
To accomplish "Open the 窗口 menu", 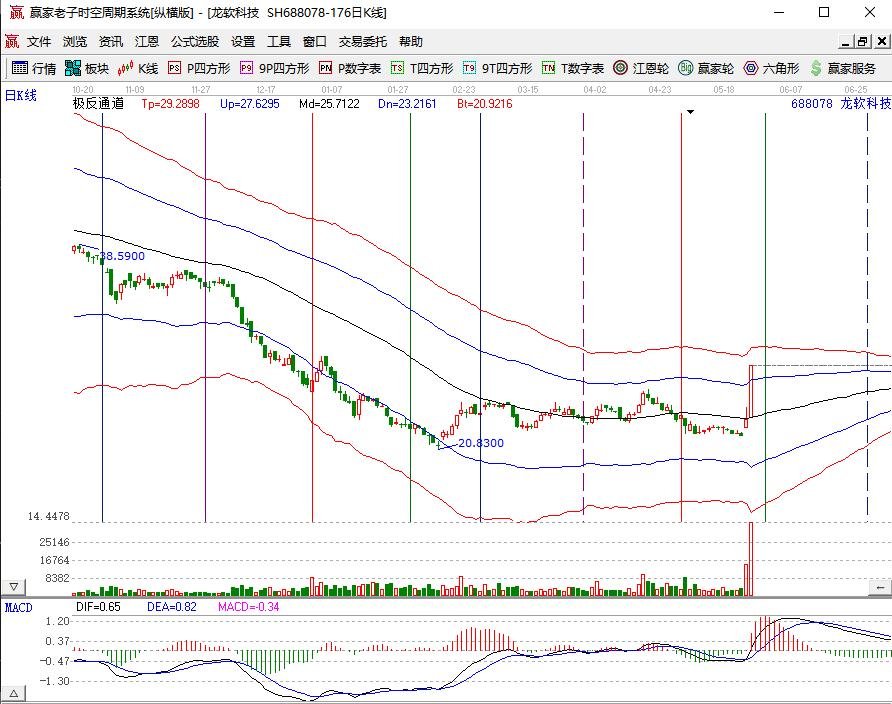I will pyautogui.click(x=315, y=42).
